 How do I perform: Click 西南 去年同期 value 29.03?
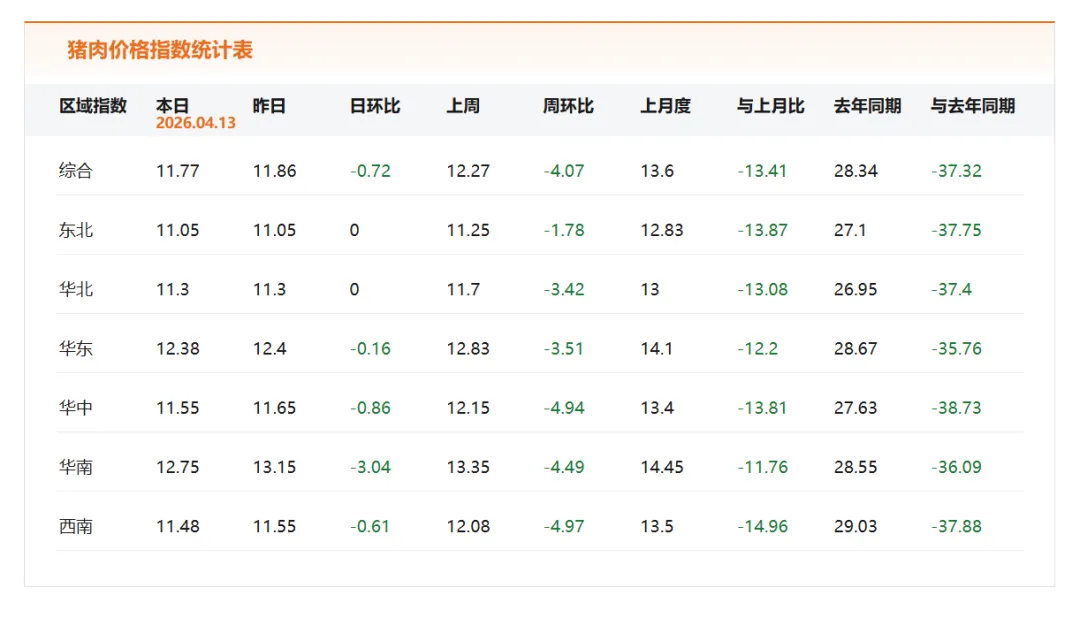pos(855,526)
